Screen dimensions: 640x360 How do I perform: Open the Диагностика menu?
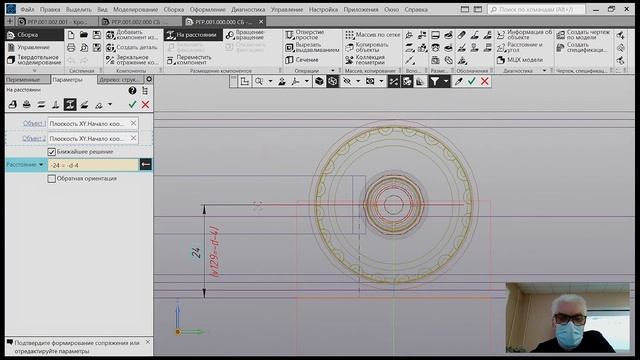(x=248, y=9)
